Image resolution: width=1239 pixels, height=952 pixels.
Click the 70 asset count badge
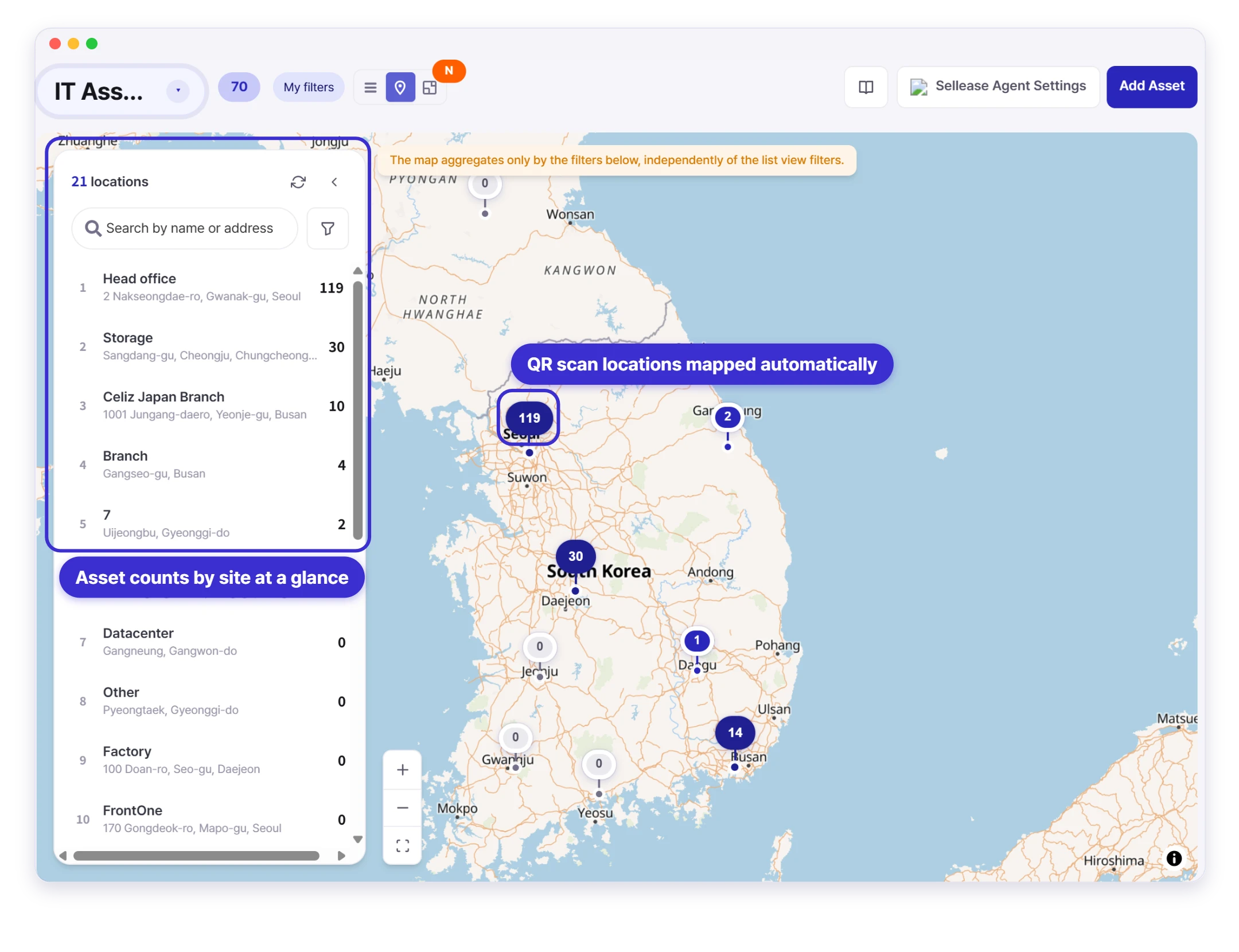(x=239, y=87)
